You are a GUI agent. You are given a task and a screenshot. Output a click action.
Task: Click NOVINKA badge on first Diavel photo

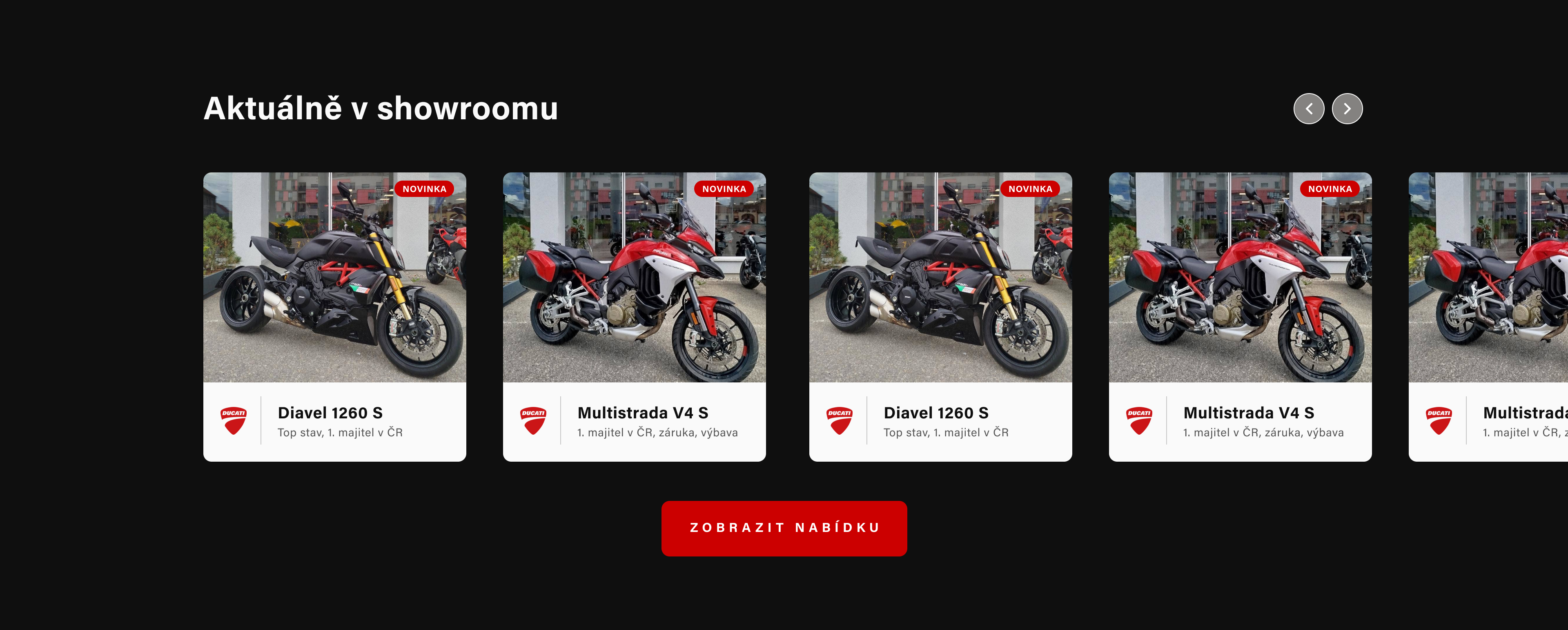tap(424, 189)
